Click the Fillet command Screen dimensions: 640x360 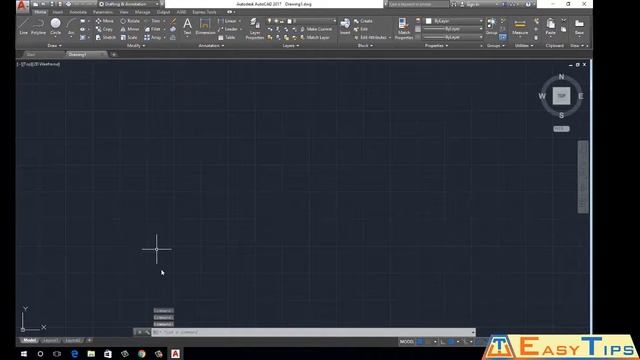tap(153, 29)
